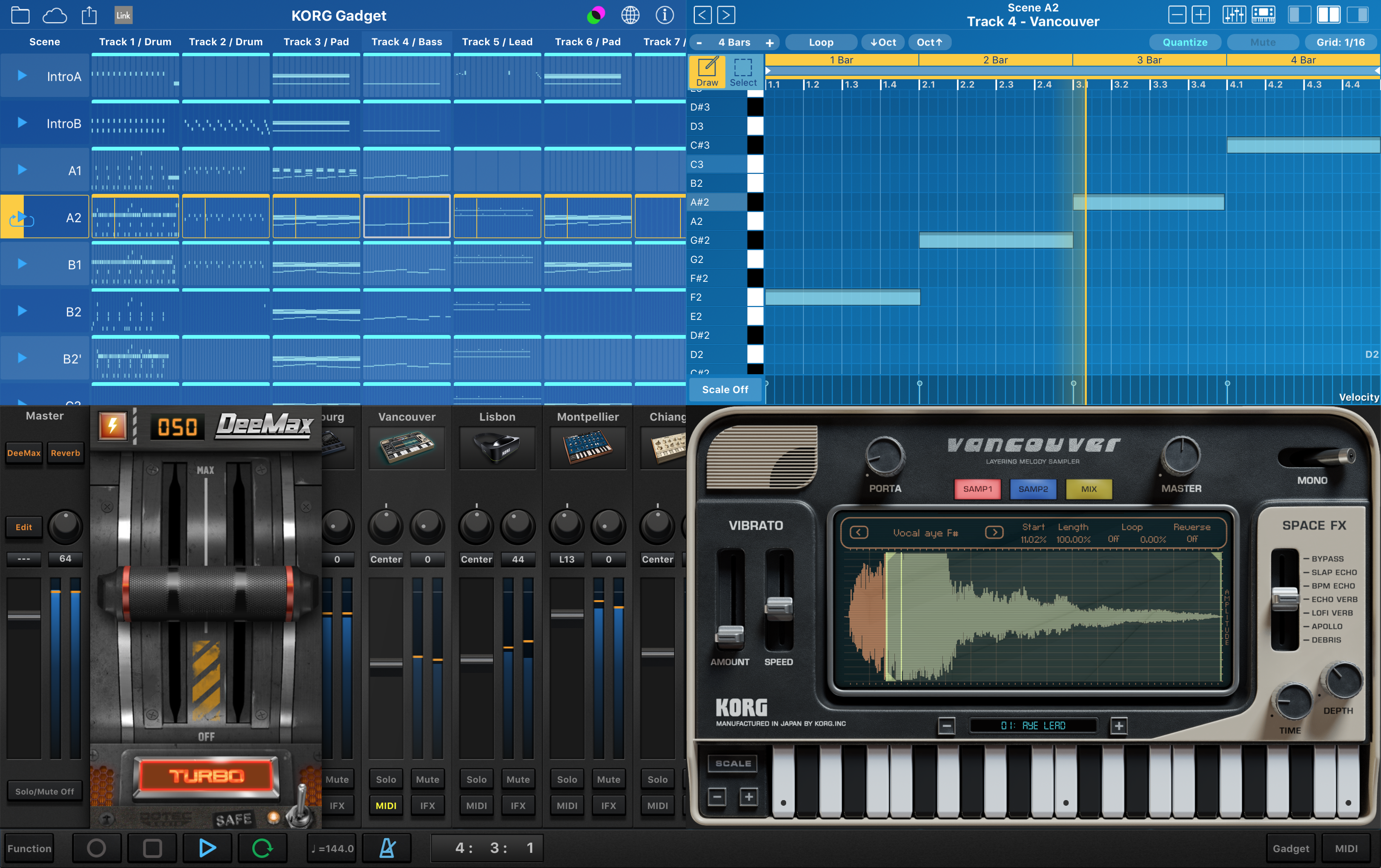Play the B1 scene
1381x868 pixels.
[x=22, y=264]
